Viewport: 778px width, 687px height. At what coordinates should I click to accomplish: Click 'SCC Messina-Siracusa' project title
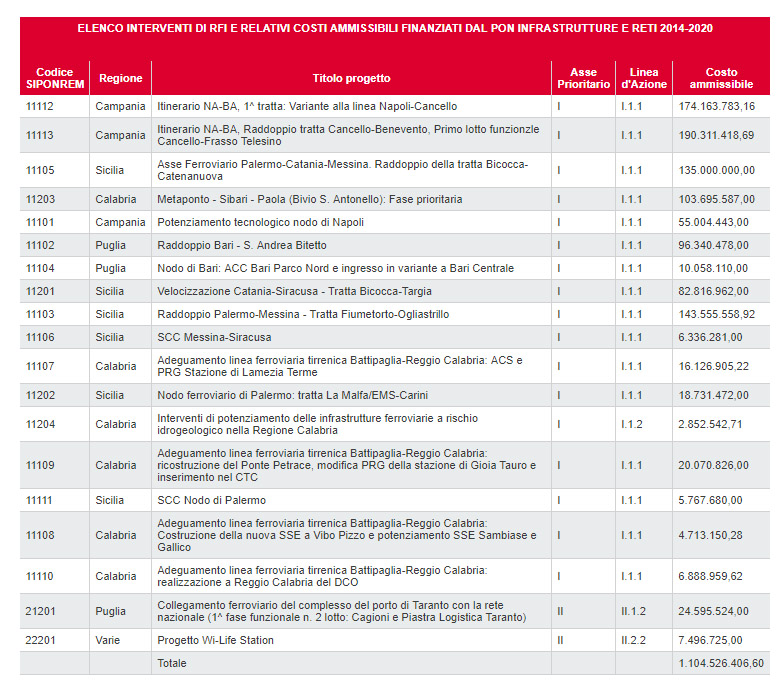tap(214, 337)
